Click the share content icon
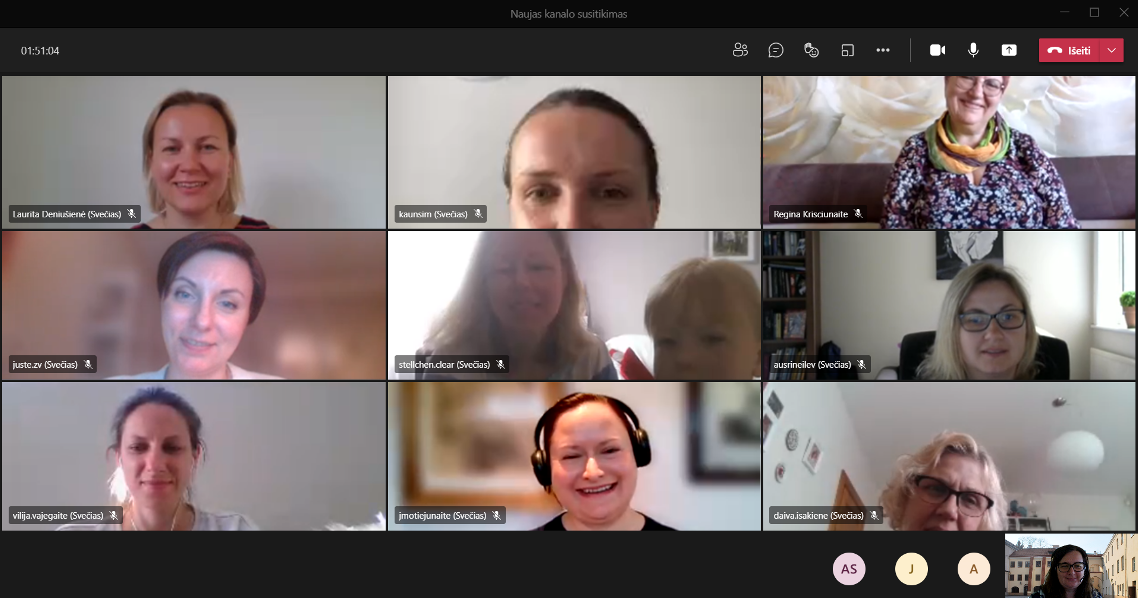Image resolution: width=1138 pixels, height=598 pixels. click(x=1009, y=50)
